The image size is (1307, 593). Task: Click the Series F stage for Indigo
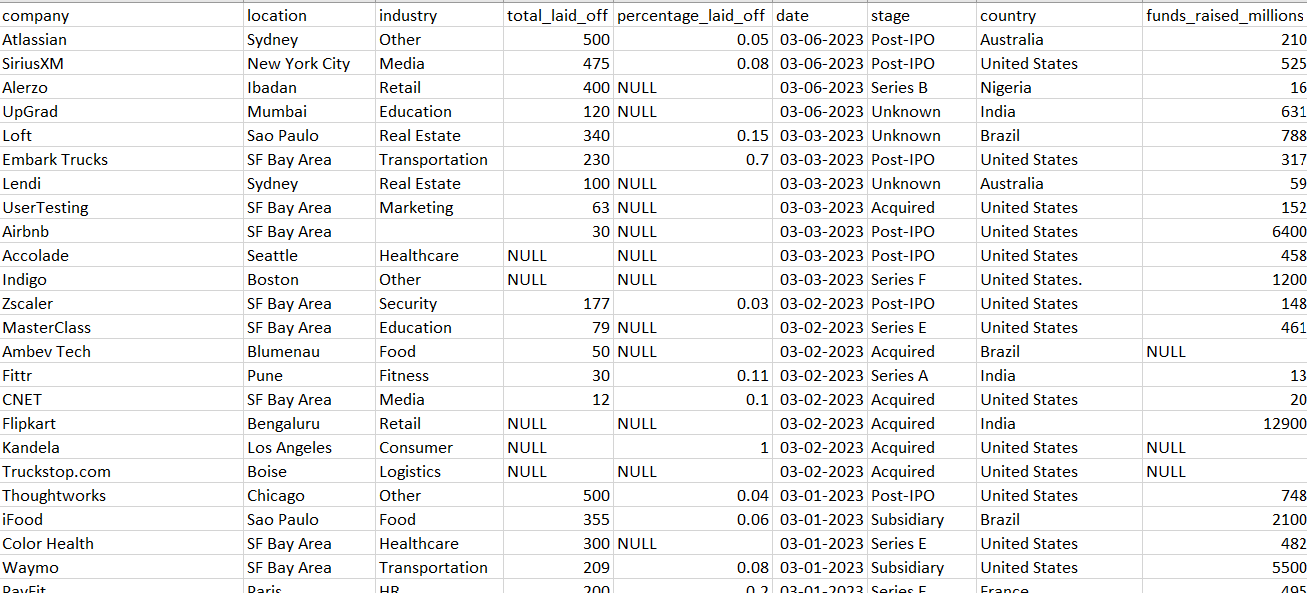pyautogui.click(x=922, y=279)
